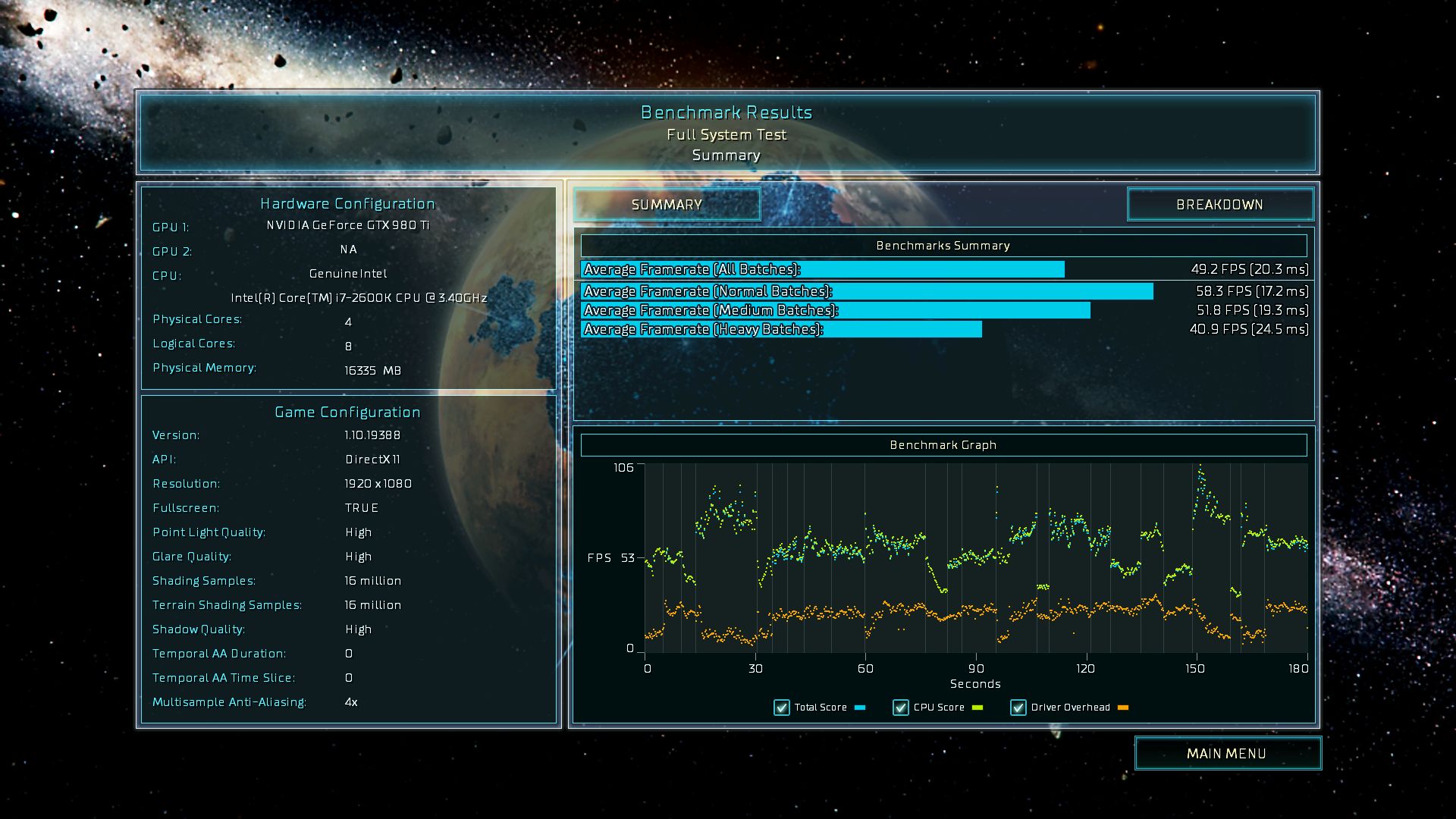Click the Benchmarks Summary header

(943, 246)
